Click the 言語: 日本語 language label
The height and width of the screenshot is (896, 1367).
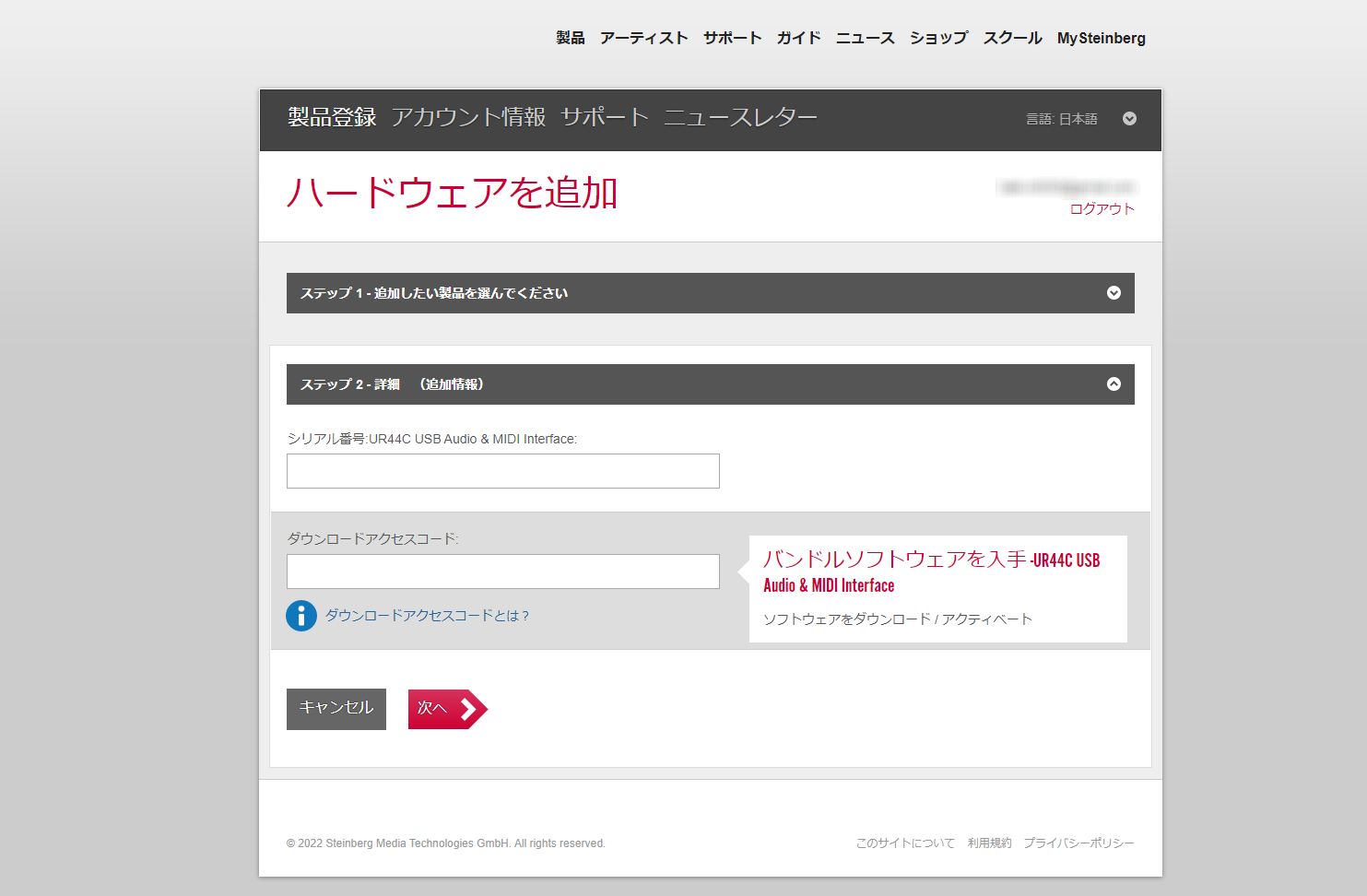click(x=1062, y=119)
